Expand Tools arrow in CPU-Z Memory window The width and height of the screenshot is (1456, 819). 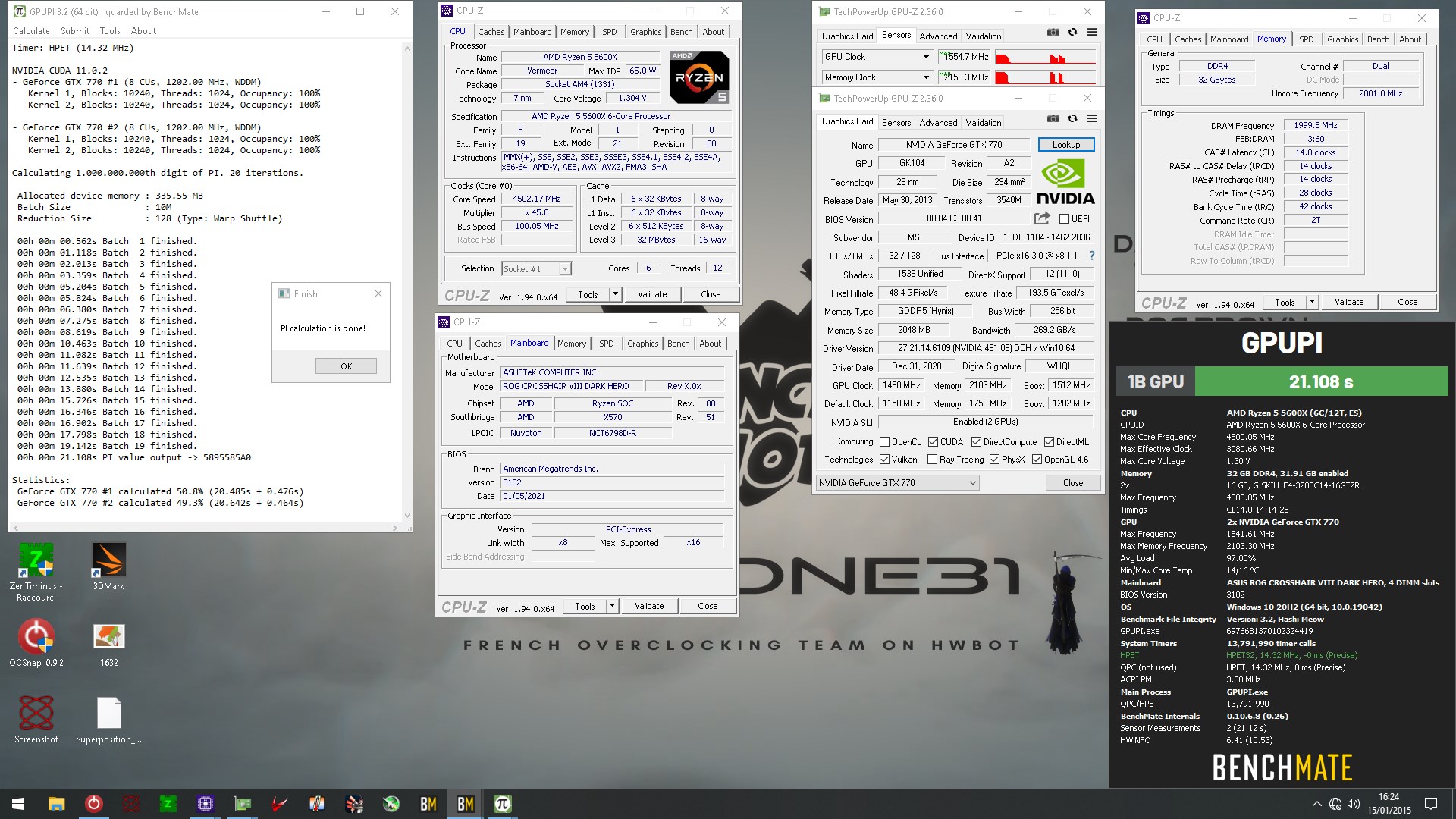(x=1312, y=302)
